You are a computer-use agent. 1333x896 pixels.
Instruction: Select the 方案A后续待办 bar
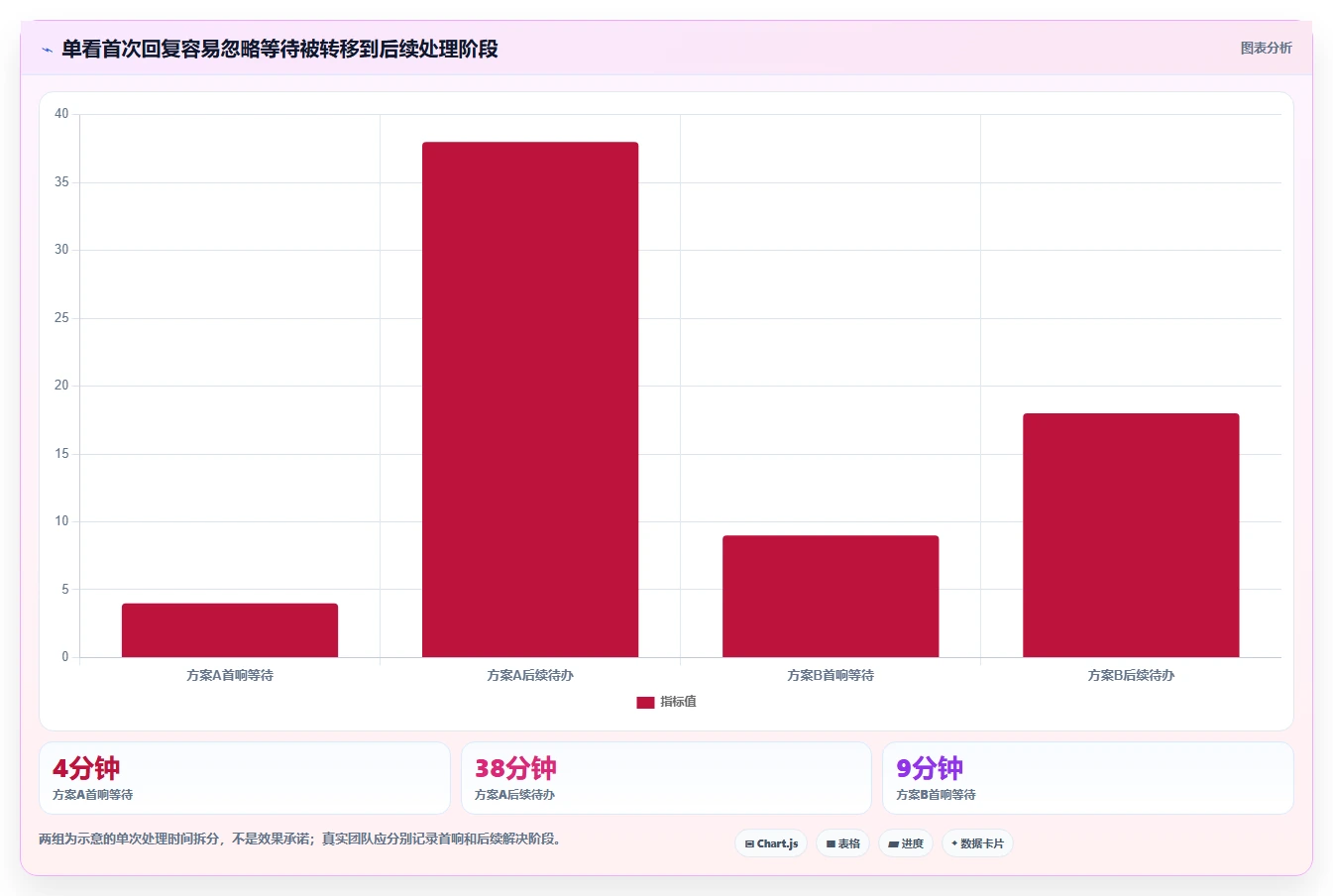click(x=530, y=399)
